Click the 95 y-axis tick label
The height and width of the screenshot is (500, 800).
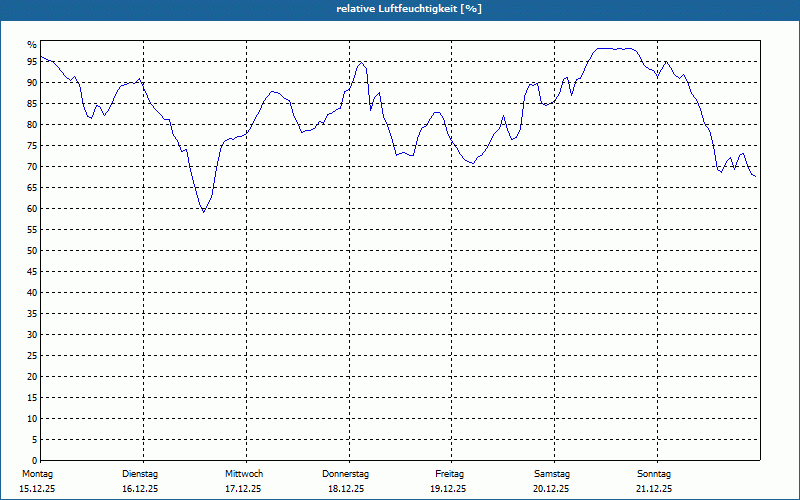pos(32,62)
